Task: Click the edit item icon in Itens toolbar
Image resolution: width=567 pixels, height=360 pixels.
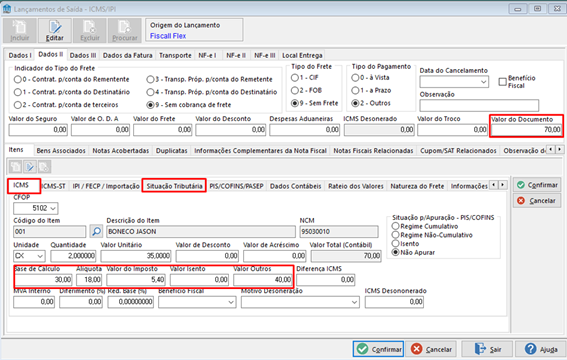Action: tap(30, 167)
